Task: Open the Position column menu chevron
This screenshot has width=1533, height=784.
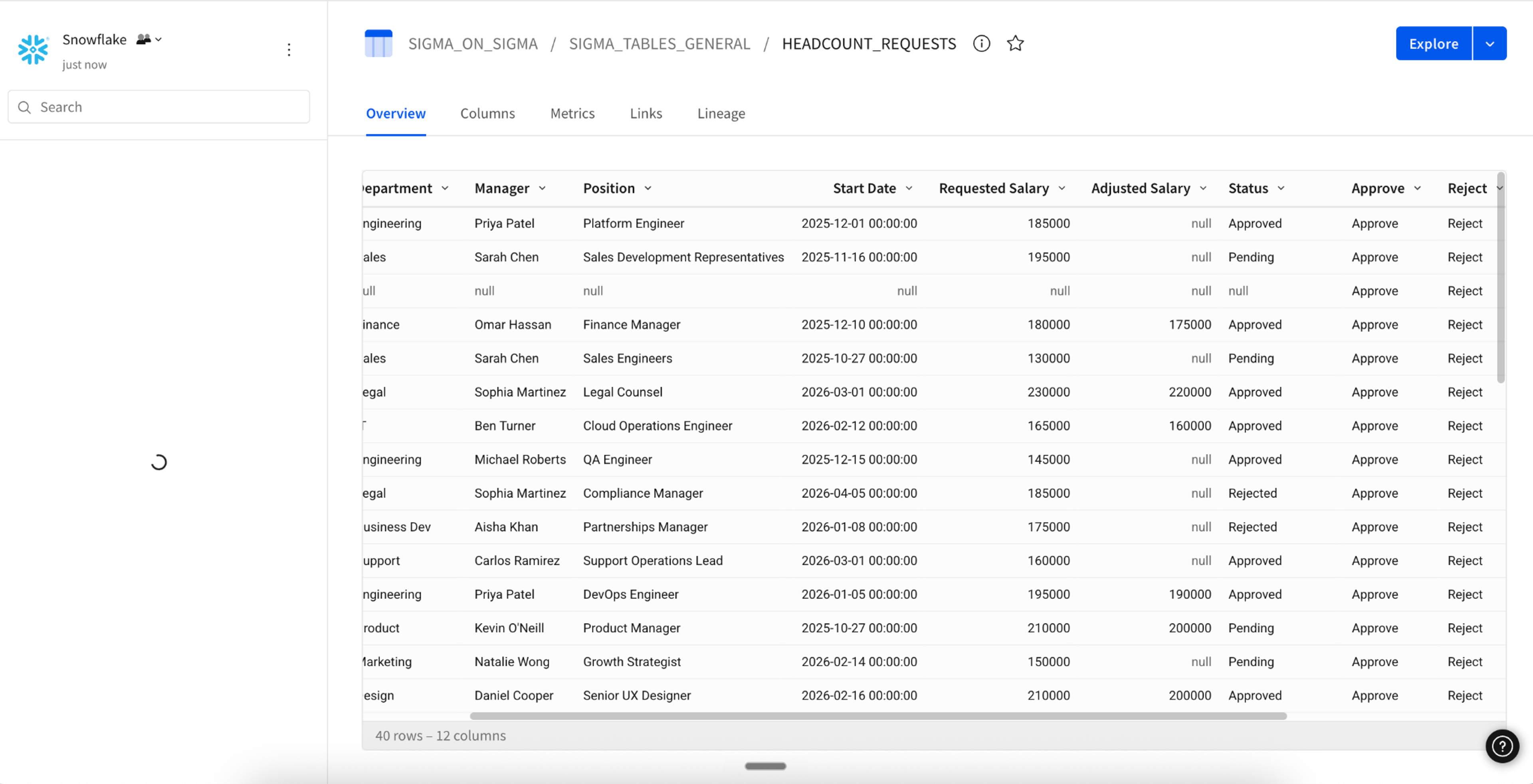Action: coord(648,189)
